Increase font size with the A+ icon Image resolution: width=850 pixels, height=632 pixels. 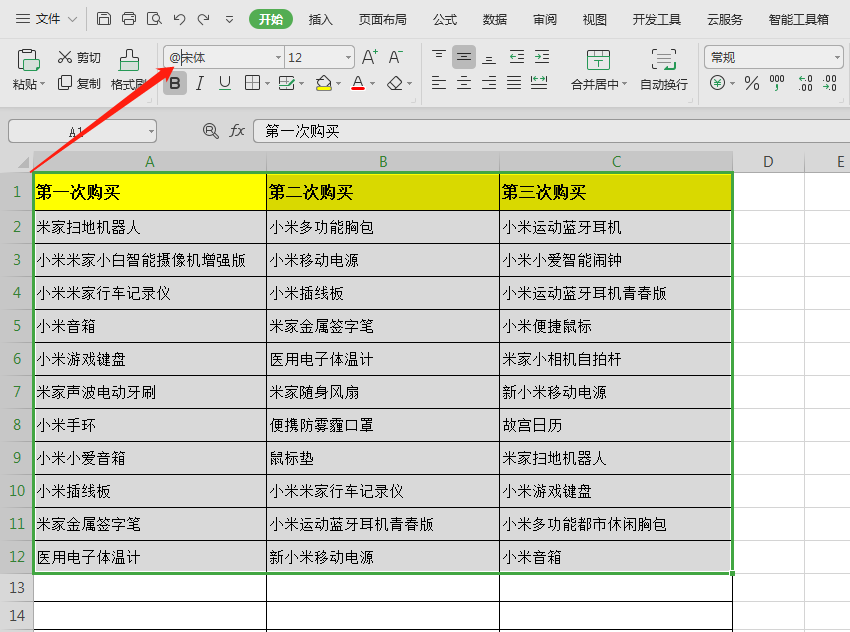pos(370,57)
